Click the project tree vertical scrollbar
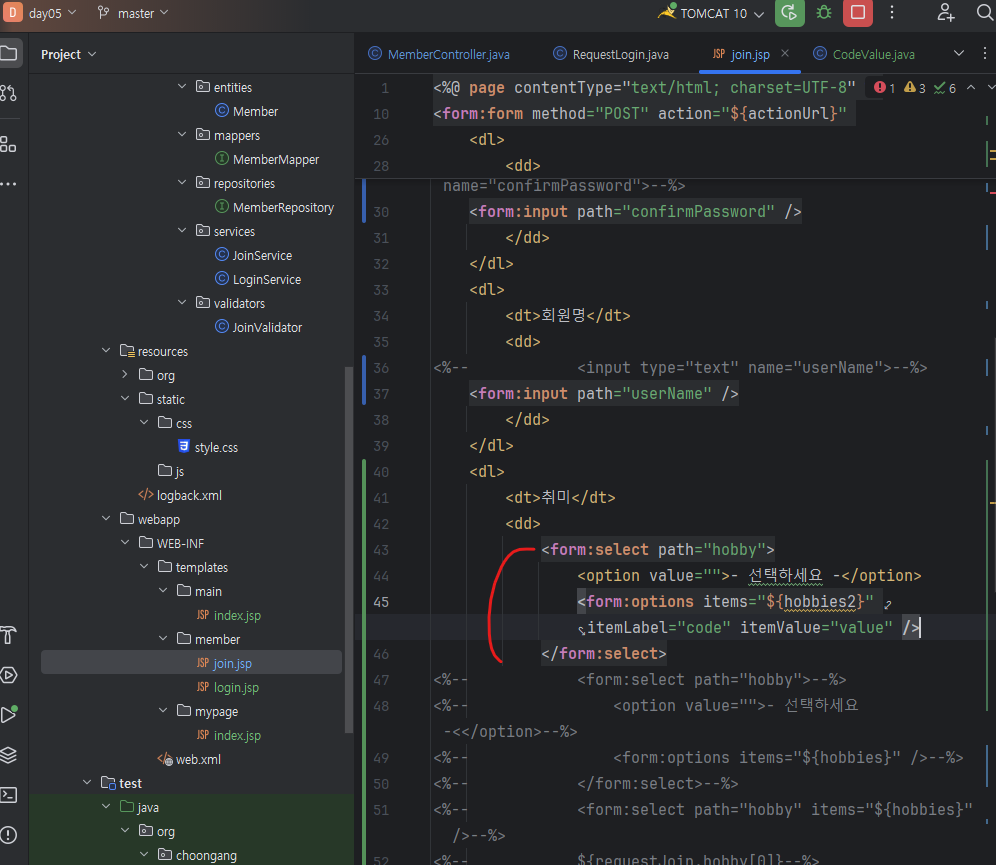 (348, 549)
